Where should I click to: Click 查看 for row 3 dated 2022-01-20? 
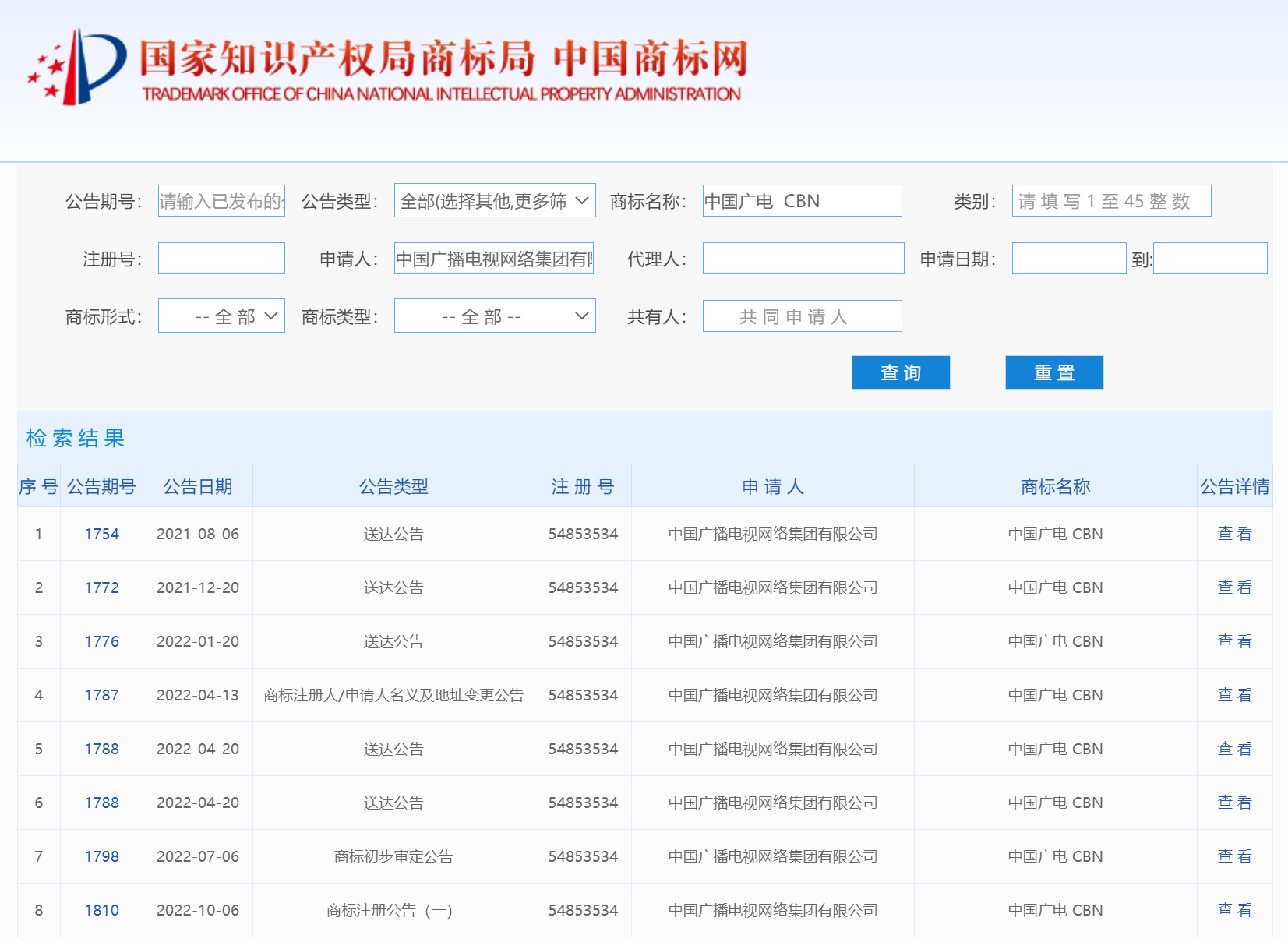coord(1234,641)
